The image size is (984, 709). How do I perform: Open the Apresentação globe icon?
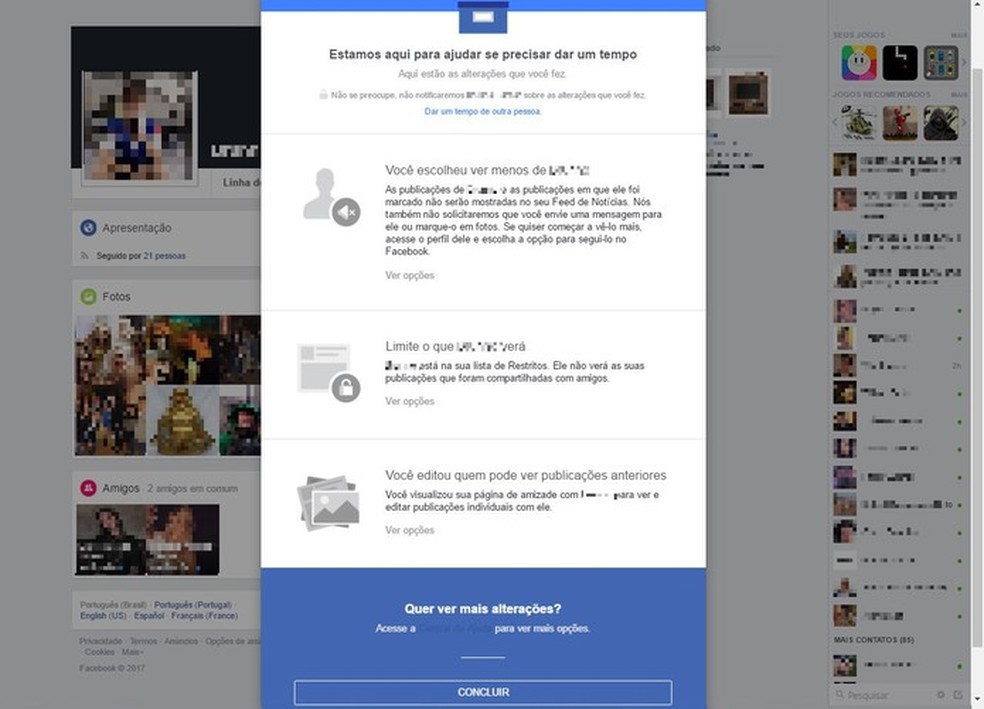click(88, 228)
